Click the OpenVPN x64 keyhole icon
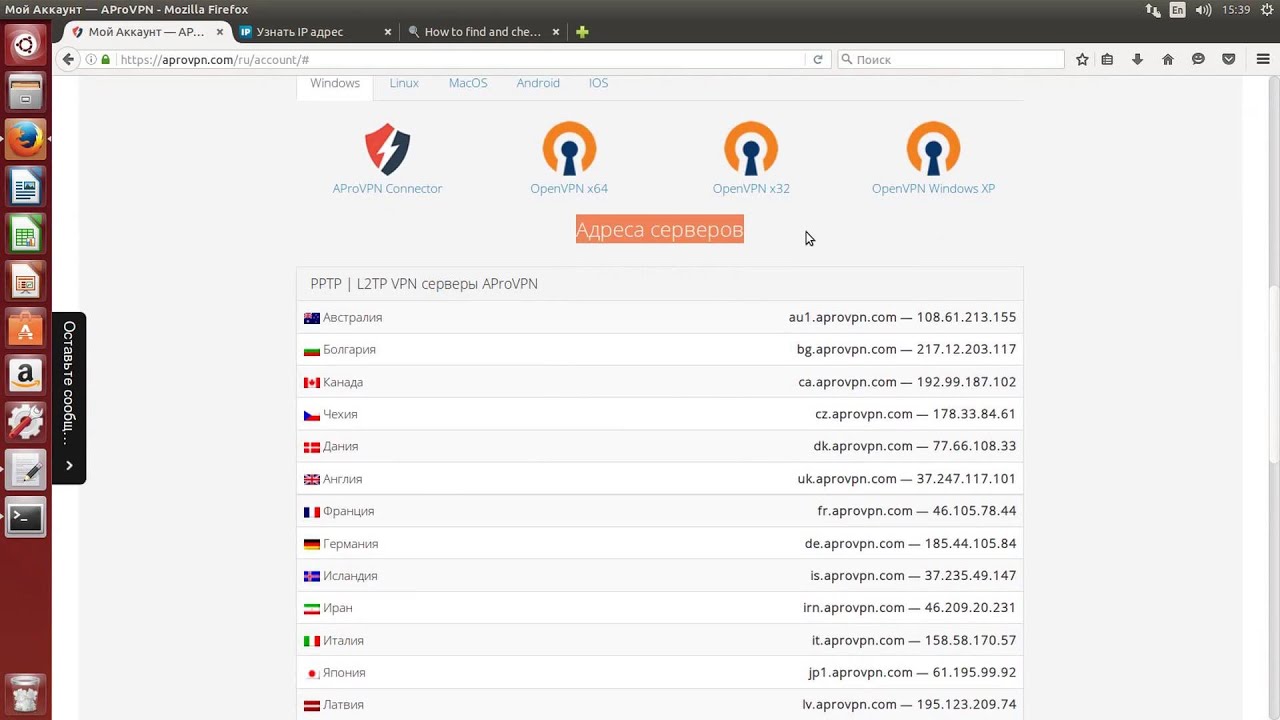Viewport: 1280px width, 720px height. point(569,149)
